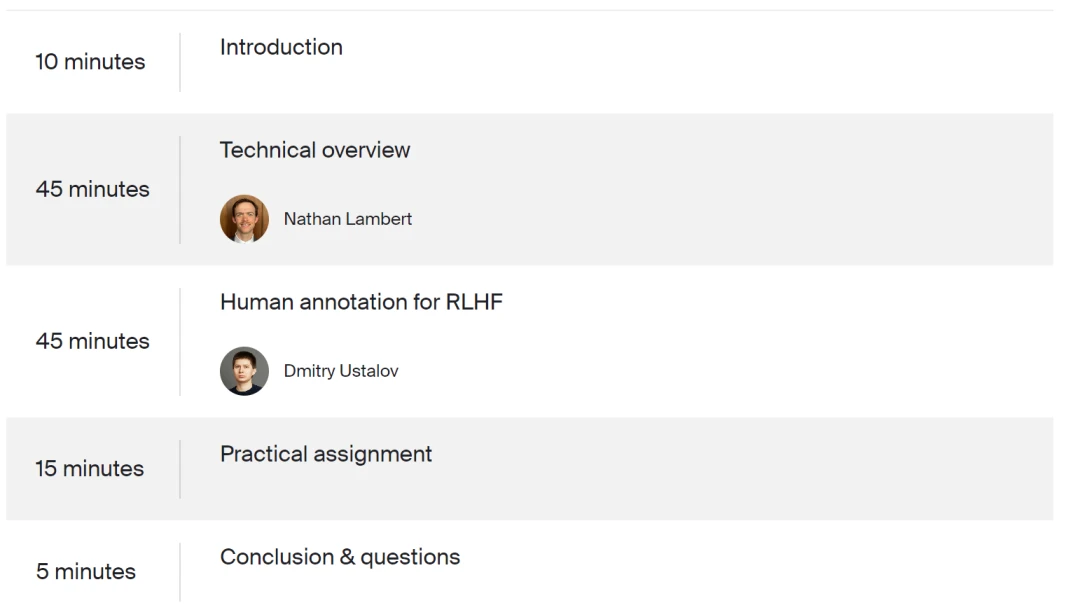
Task: Click Dmitry Ustalov's profile photo
Action: click(244, 371)
